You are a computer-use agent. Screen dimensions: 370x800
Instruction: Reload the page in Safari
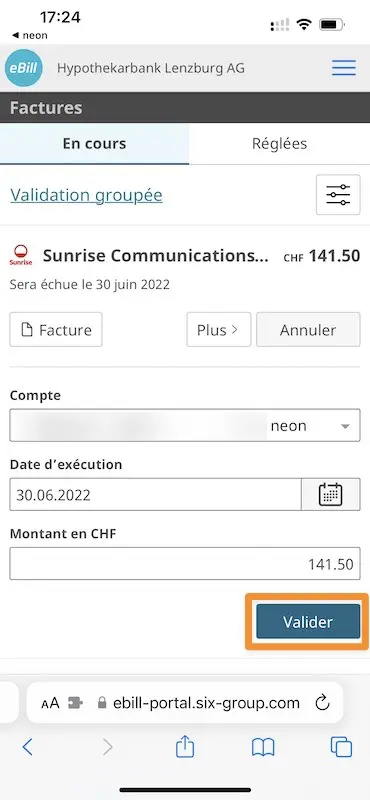323,703
